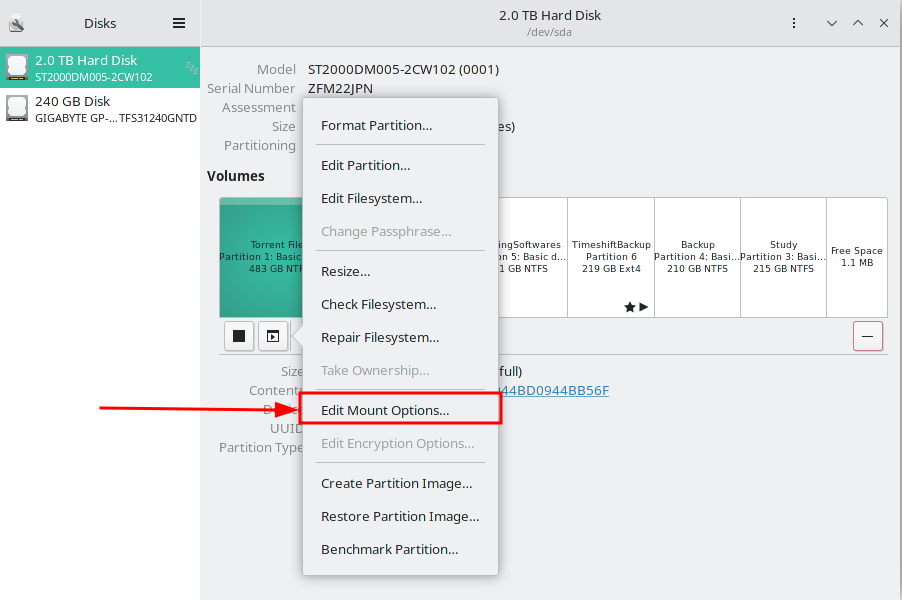
Task: Click the three-dot drive options menu
Action: coord(793,23)
